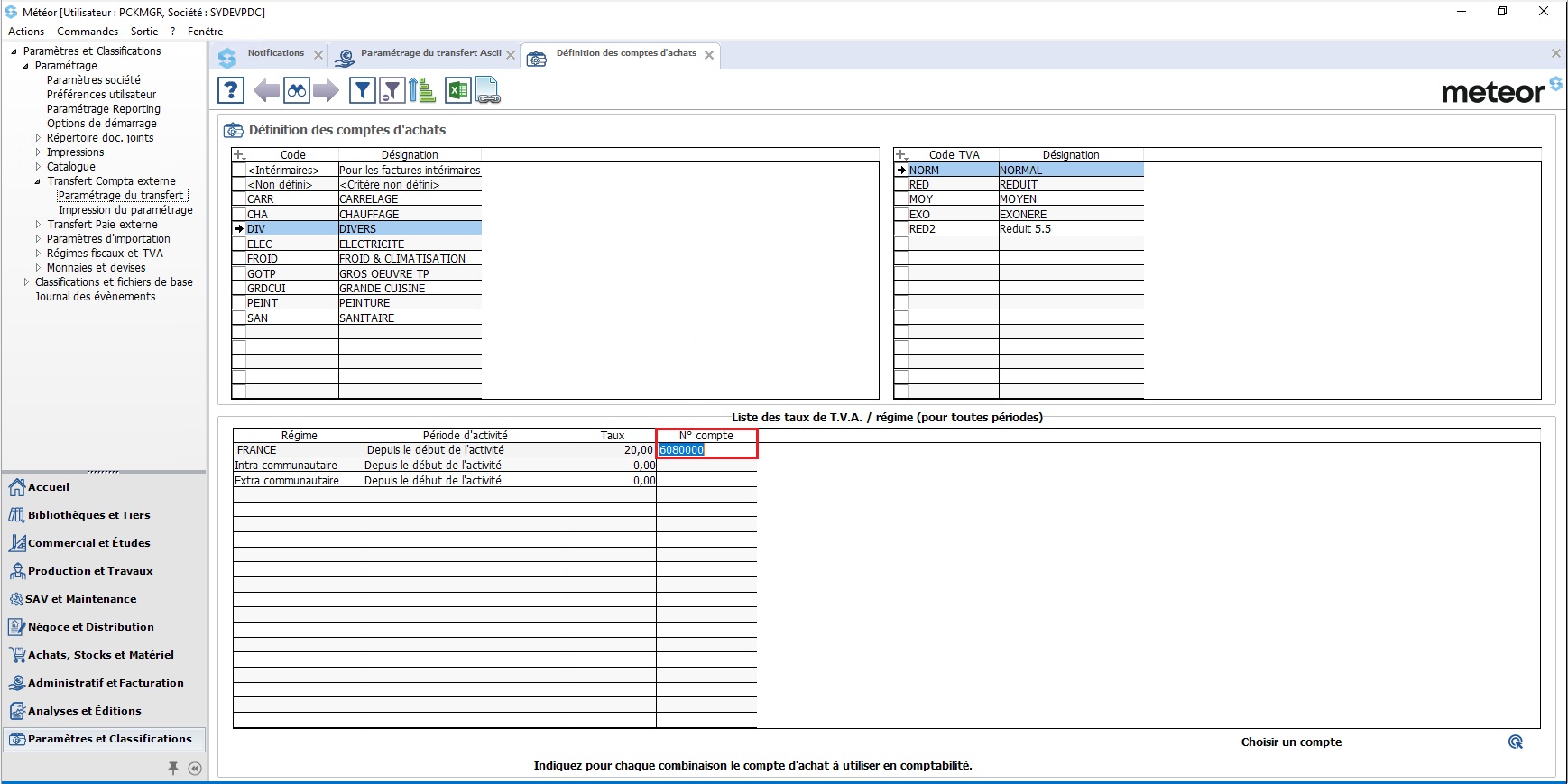This screenshot has height=784, width=1568.
Task: Expand Répertoire doc. joints node
Action: coord(38,138)
